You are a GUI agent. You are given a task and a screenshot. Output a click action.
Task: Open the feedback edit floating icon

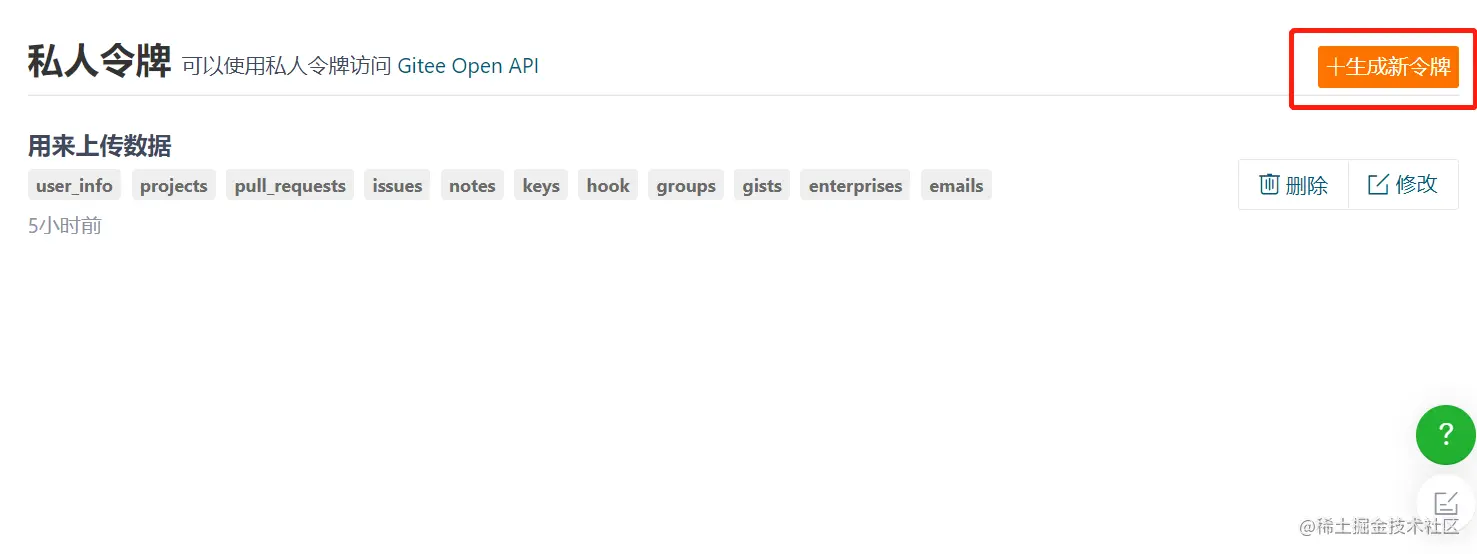1446,503
